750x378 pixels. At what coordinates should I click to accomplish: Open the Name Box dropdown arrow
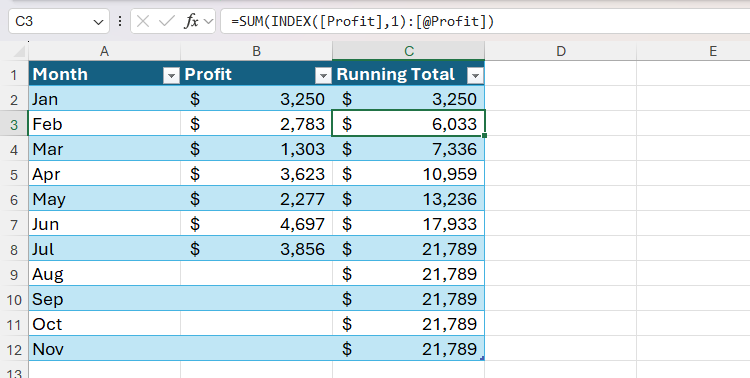coord(99,22)
